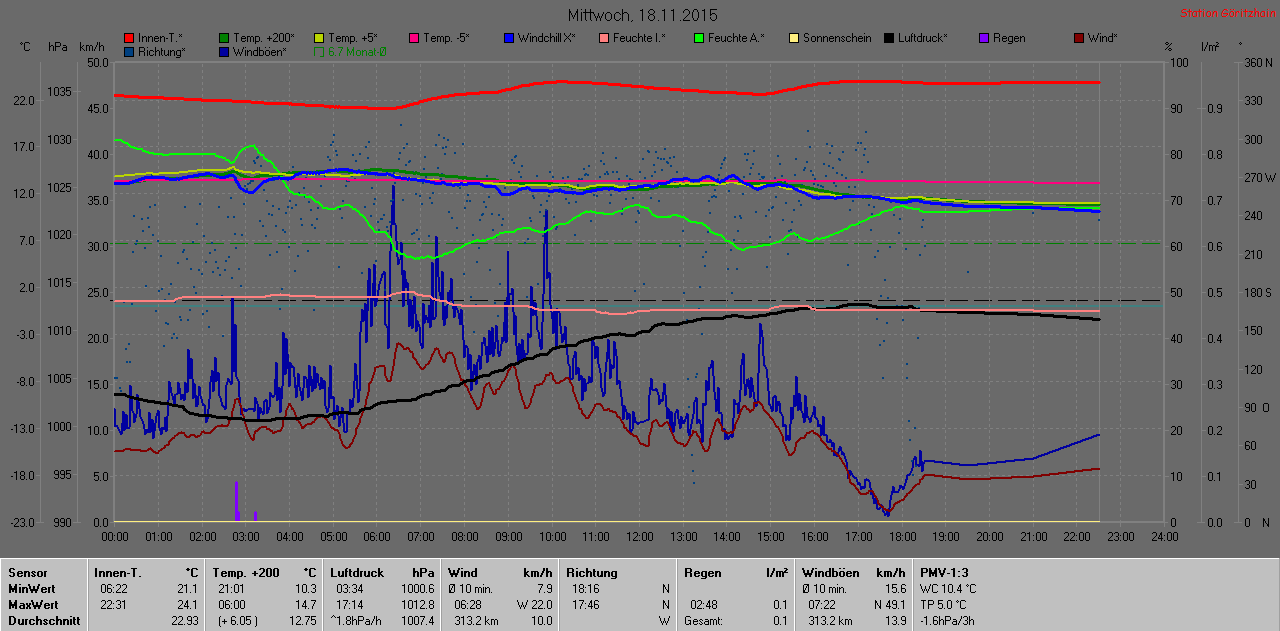Pick the salmon Feuchte I. legend swatch
Image resolution: width=1280 pixels, height=631 pixels.
click(604, 38)
